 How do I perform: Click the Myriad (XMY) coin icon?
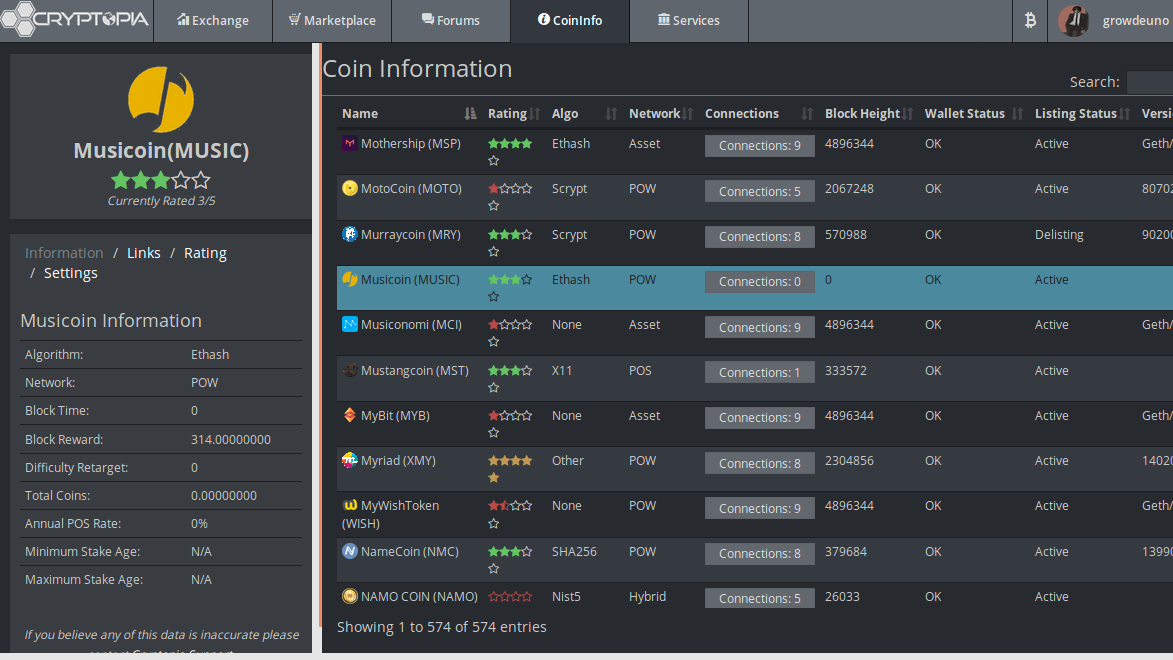pyautogui.click(x=349, y=460)
